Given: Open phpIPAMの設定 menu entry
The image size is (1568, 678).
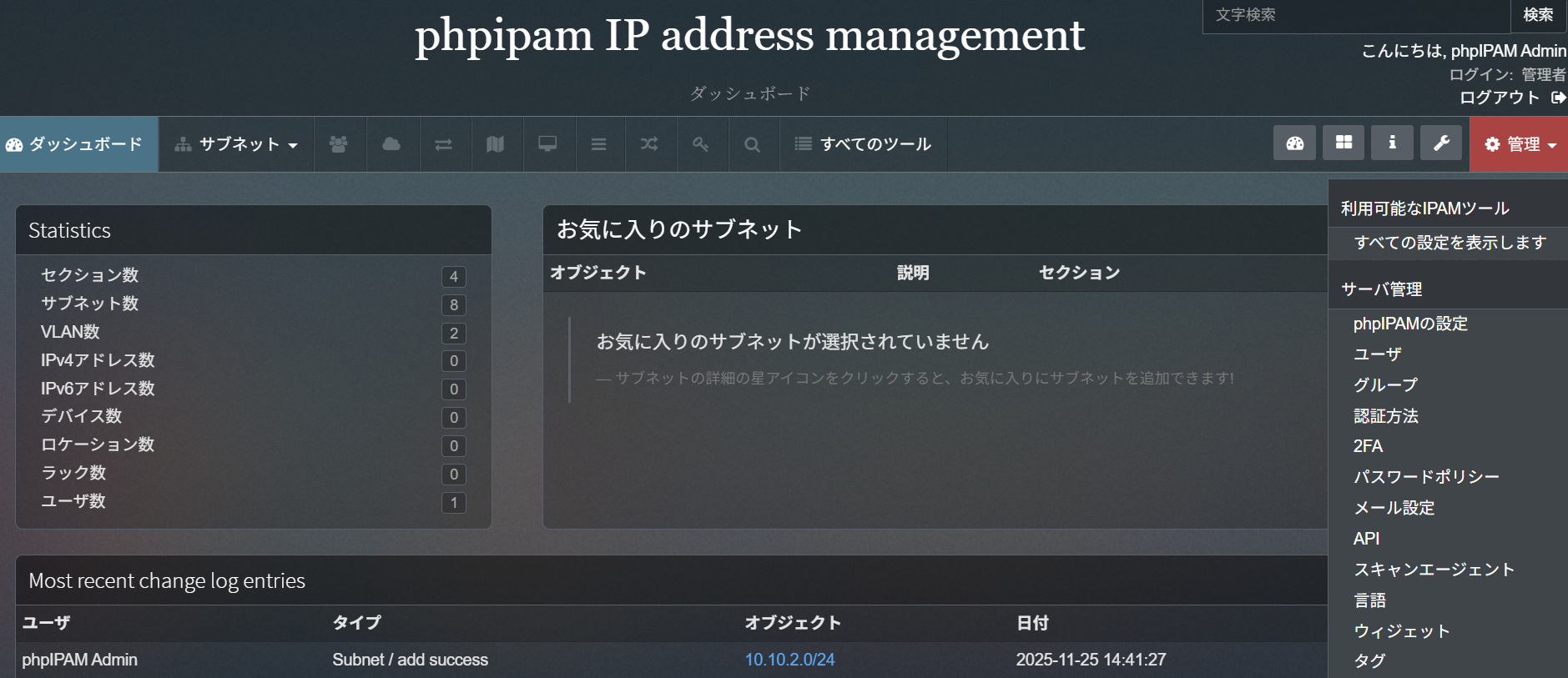Looking at the screenshot, I should click(x=1410, y=324).
